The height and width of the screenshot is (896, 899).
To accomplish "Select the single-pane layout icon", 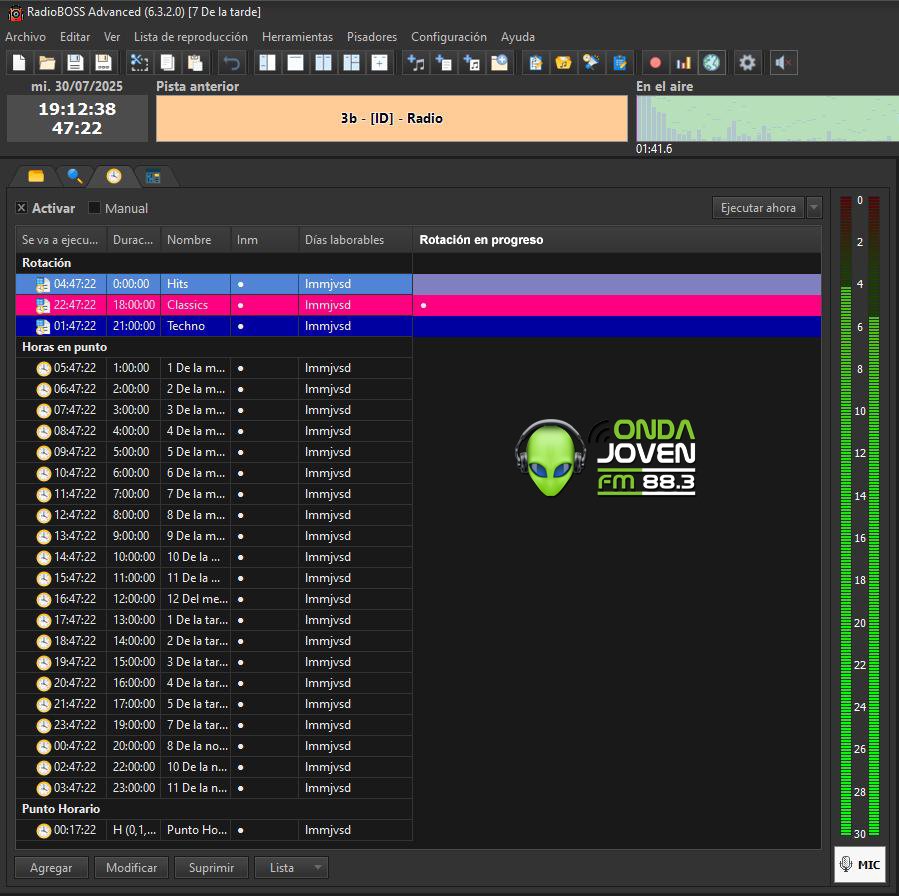I will (295, 62).
